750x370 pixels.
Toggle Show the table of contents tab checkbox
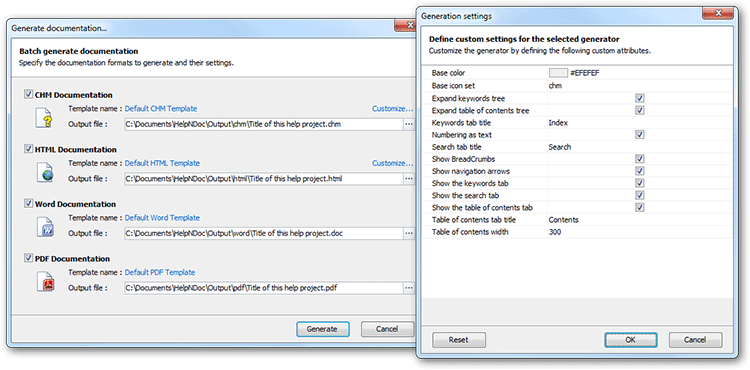[x=640, y=207]
